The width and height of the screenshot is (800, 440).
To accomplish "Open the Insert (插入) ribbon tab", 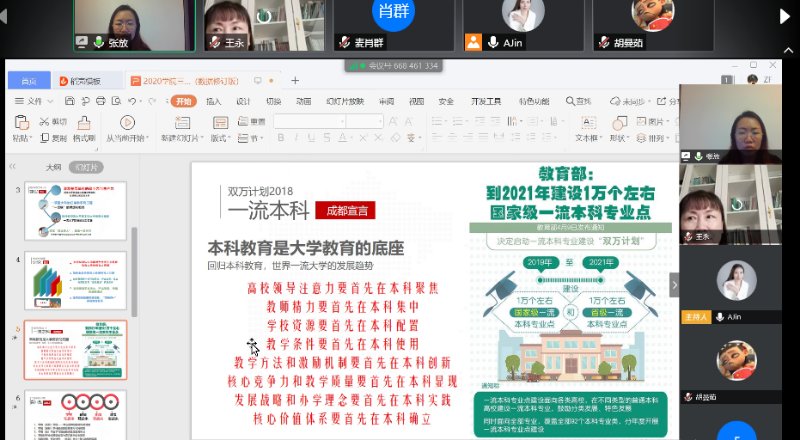I will coord(214,101).
